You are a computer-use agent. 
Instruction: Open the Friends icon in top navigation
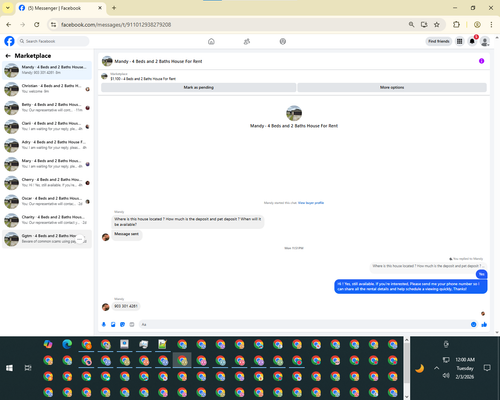click(x=247, y=41)
